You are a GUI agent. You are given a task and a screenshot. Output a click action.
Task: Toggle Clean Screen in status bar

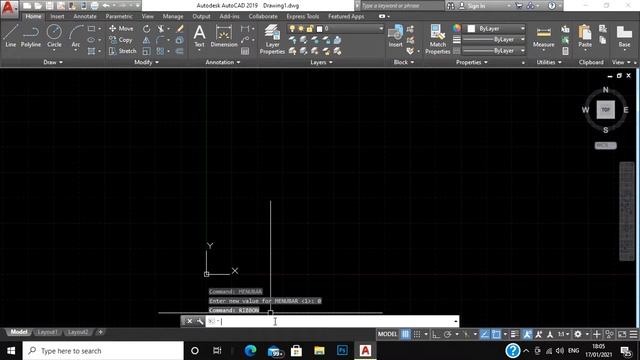click(x=622, y=334)
